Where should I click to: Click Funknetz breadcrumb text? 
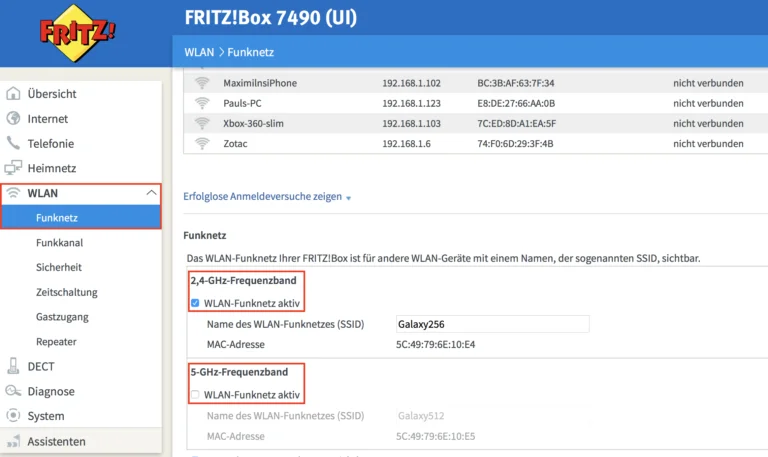click(250, 52)
